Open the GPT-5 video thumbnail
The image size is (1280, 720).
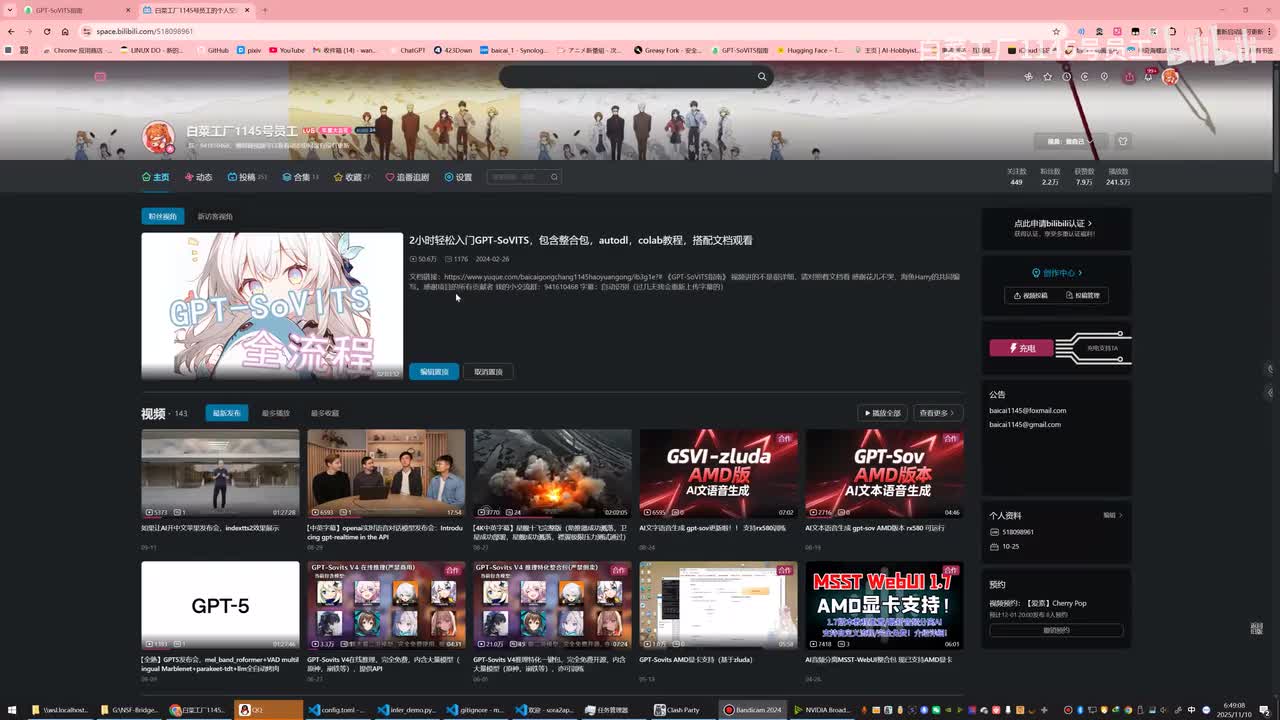point(220,606)
